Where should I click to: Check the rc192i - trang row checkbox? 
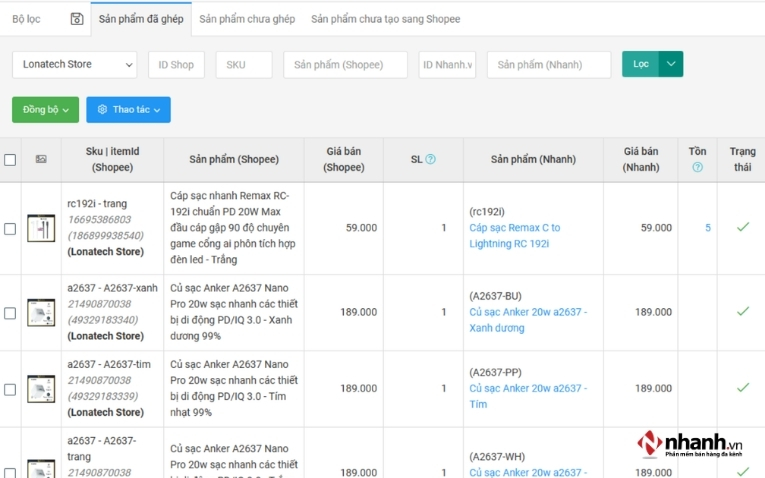[10, 229]
